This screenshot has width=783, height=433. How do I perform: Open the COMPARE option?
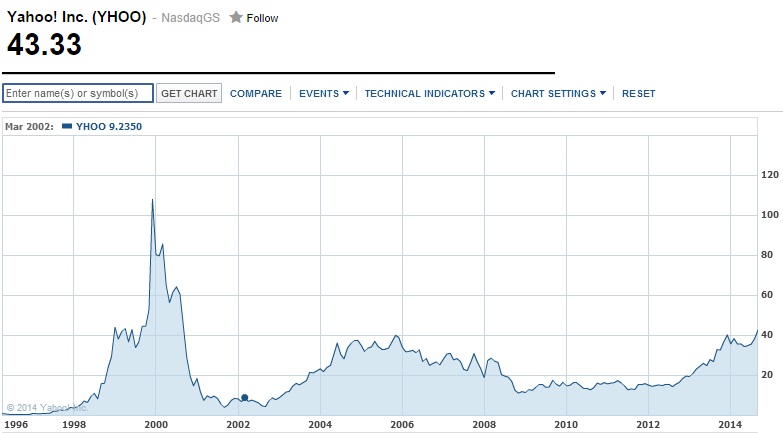pyautogui.click(x=256, y=93)
